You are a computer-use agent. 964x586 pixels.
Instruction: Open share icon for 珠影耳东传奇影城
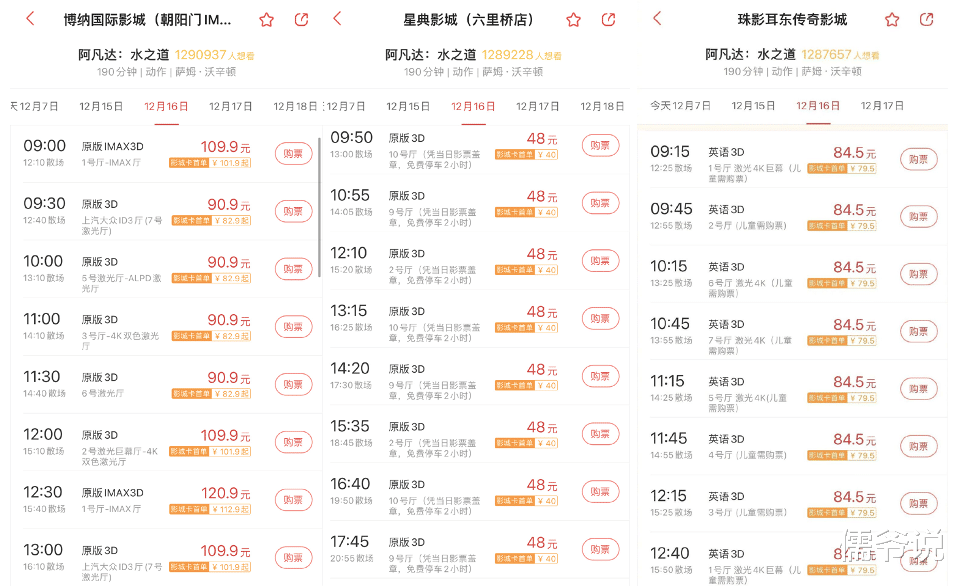pos(926,20)
